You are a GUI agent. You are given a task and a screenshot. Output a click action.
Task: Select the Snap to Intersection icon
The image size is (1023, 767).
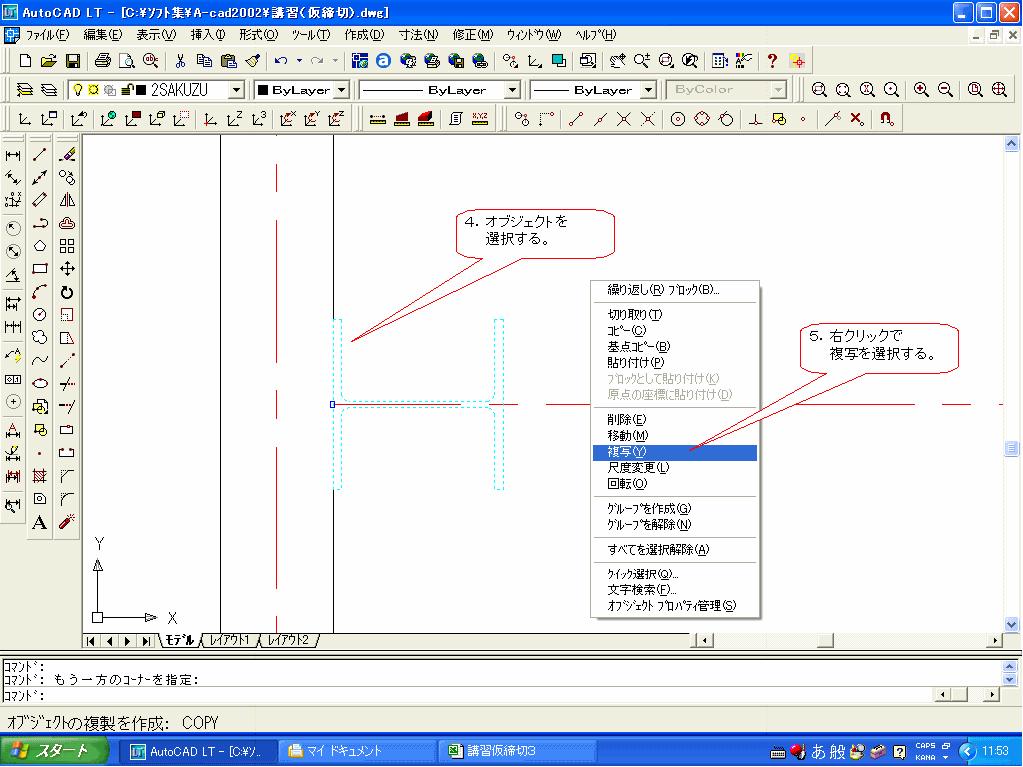pos(624,119)
